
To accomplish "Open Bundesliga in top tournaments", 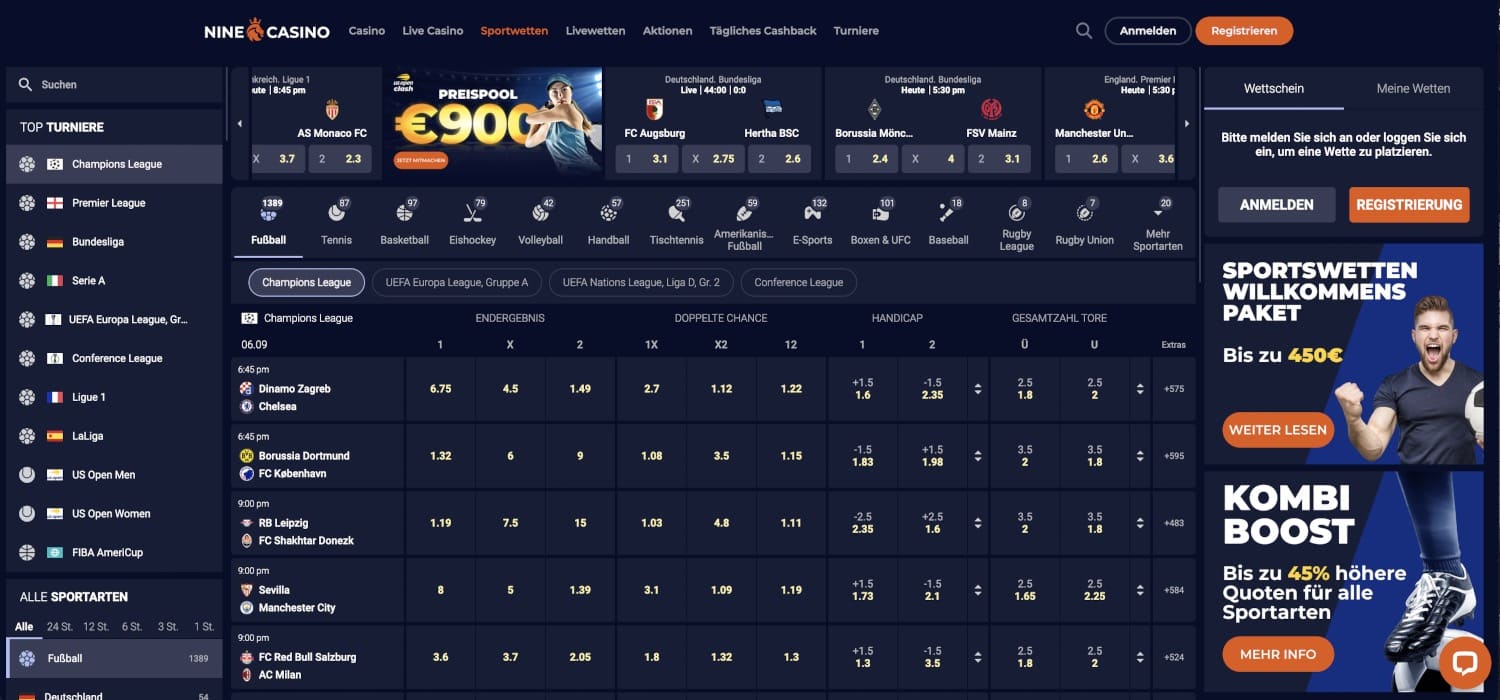I will [114, 242].
